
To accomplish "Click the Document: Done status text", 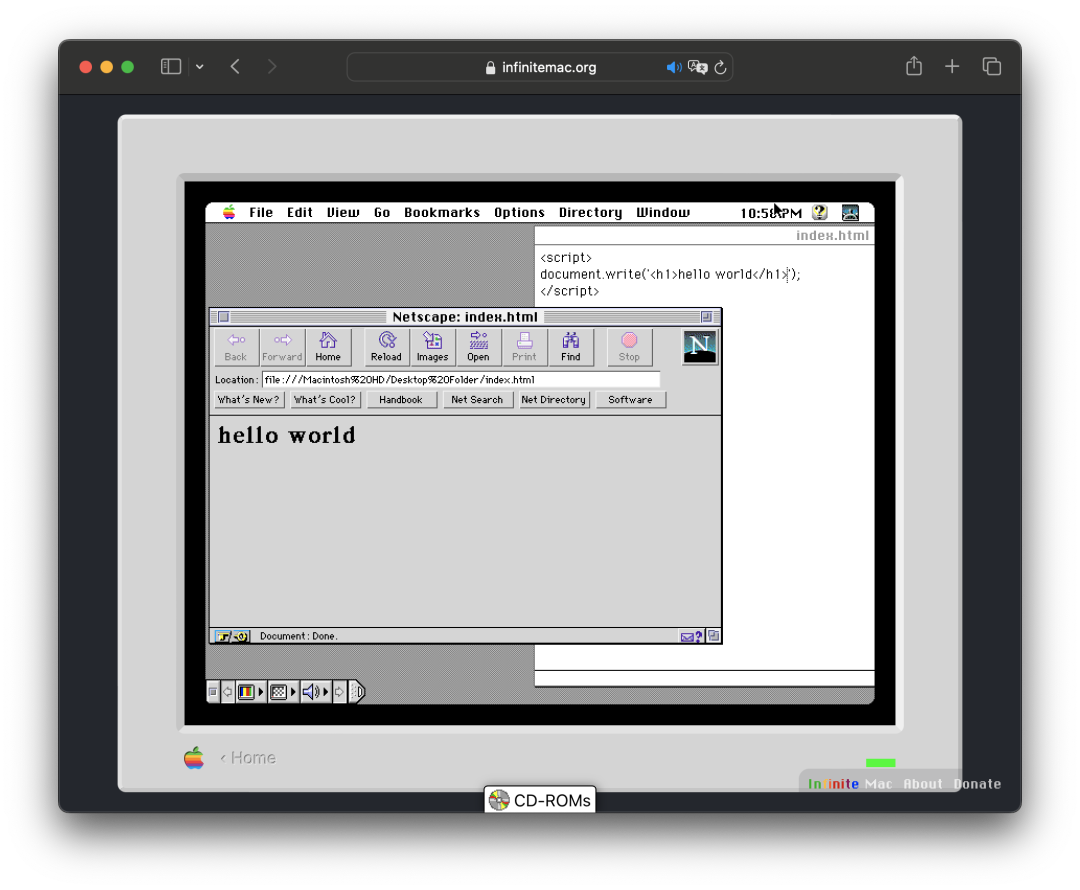I will 298,637.
